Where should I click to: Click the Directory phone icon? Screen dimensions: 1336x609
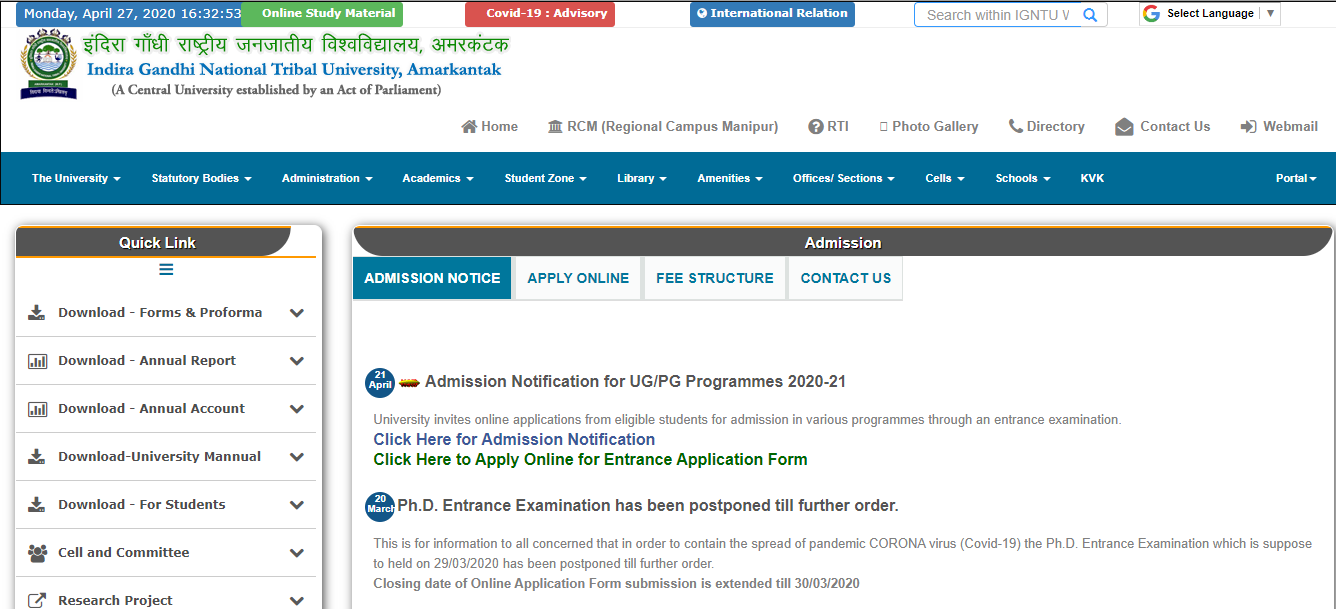point(1016,126)
